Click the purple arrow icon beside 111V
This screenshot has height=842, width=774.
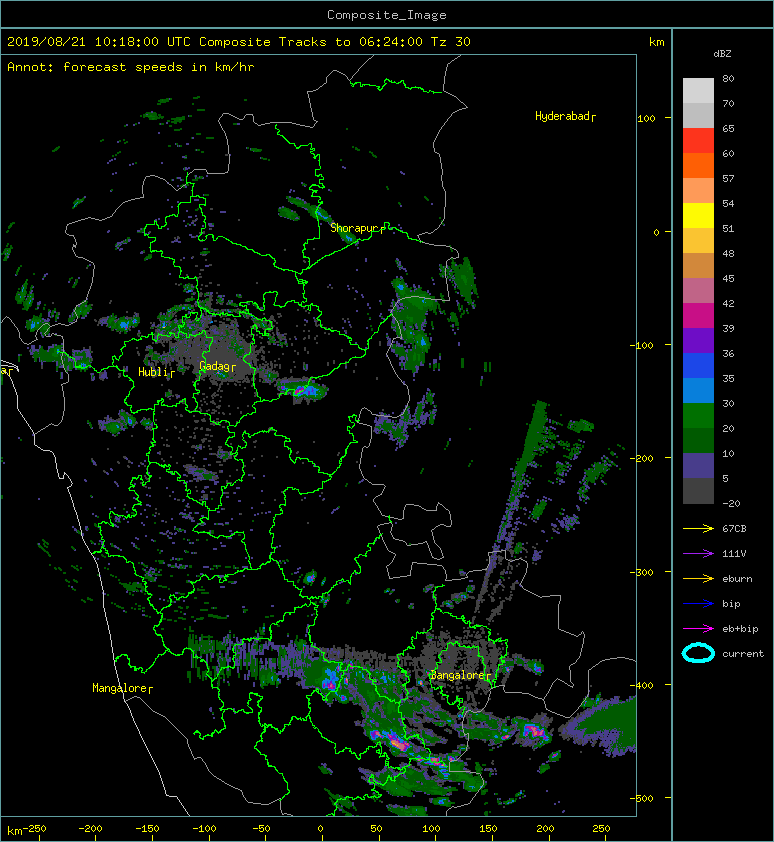point(698,554)
